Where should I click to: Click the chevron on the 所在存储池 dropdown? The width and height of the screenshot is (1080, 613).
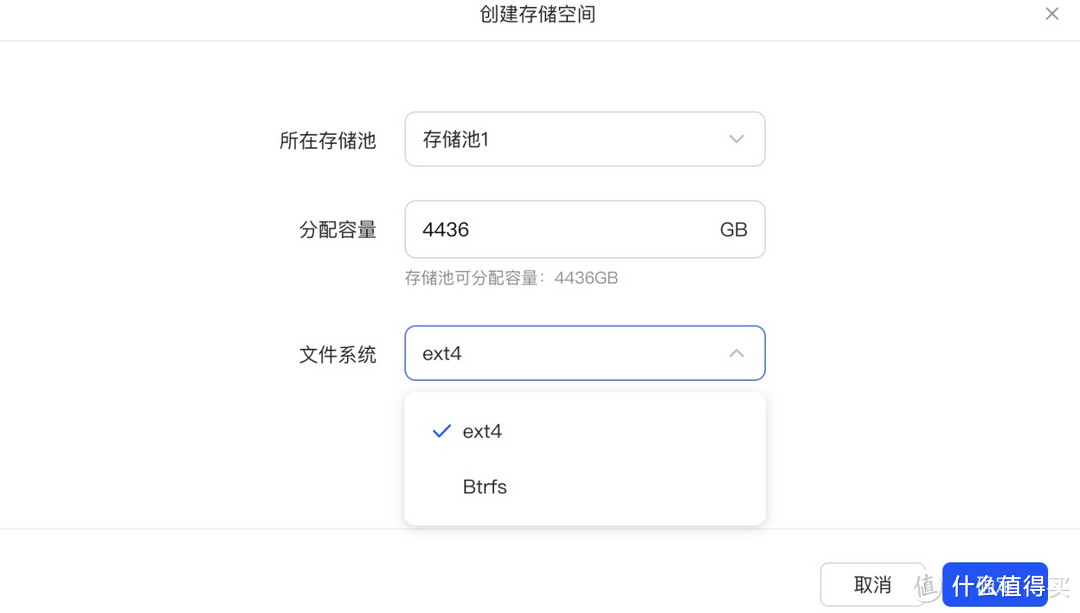(x=736, y=139)
